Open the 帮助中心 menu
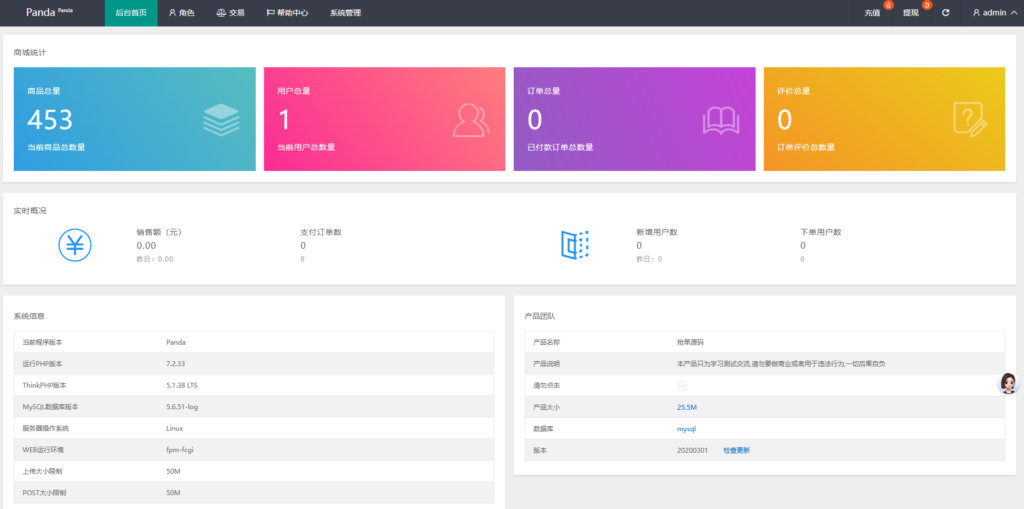 (x=287, y=13)
